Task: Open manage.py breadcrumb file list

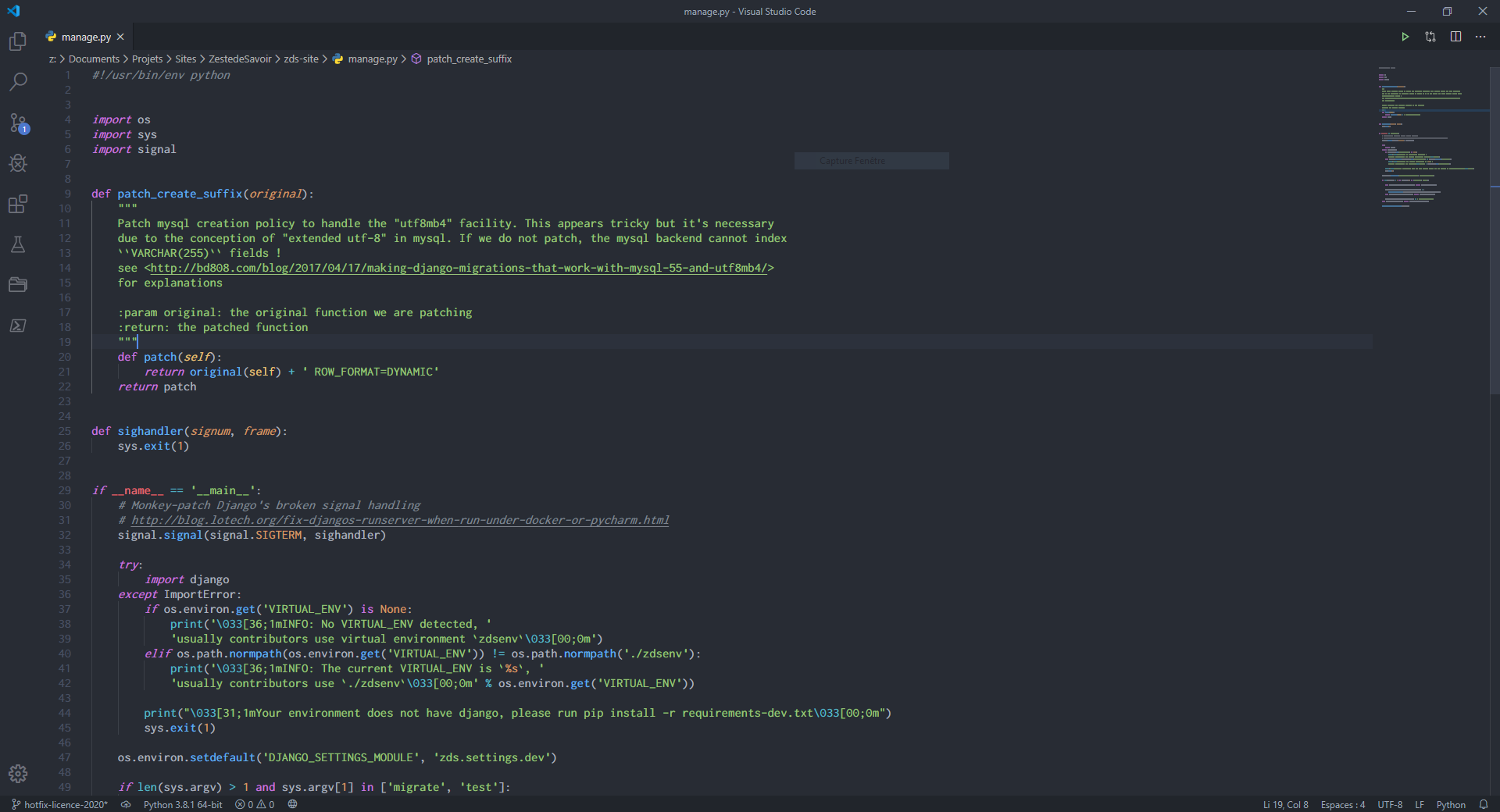Action: (365, 59)
